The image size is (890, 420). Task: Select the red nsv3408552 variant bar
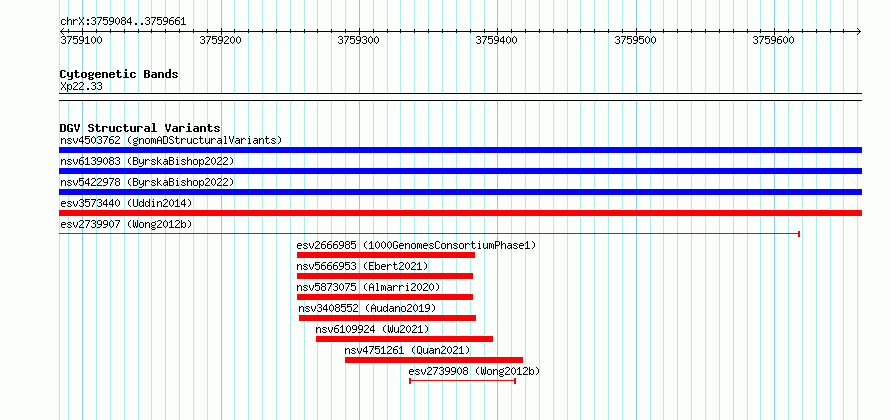point(387,318)
